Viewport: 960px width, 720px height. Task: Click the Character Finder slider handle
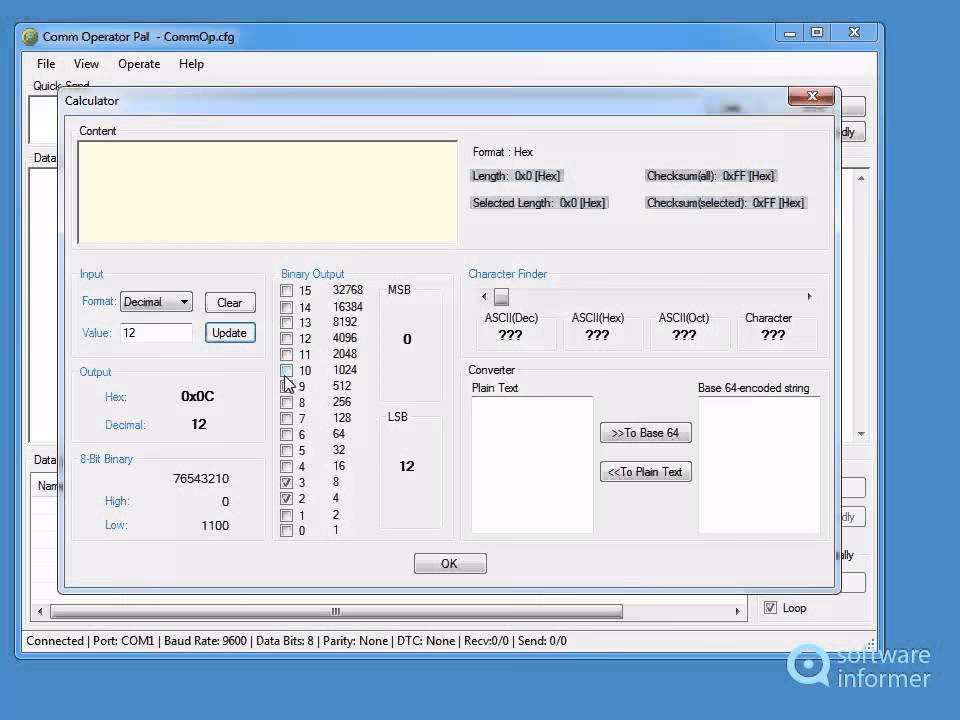tap(501, 296)
